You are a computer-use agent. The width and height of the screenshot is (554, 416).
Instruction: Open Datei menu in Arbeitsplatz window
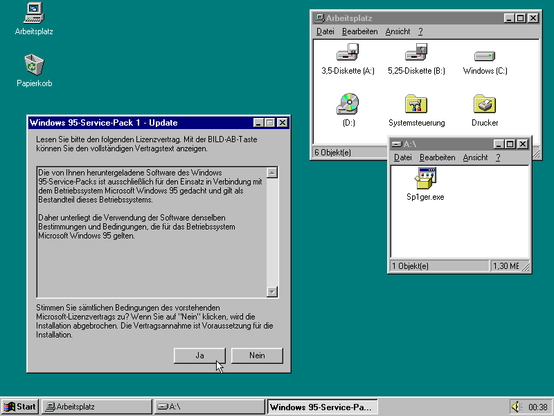(x=325, y=31)
